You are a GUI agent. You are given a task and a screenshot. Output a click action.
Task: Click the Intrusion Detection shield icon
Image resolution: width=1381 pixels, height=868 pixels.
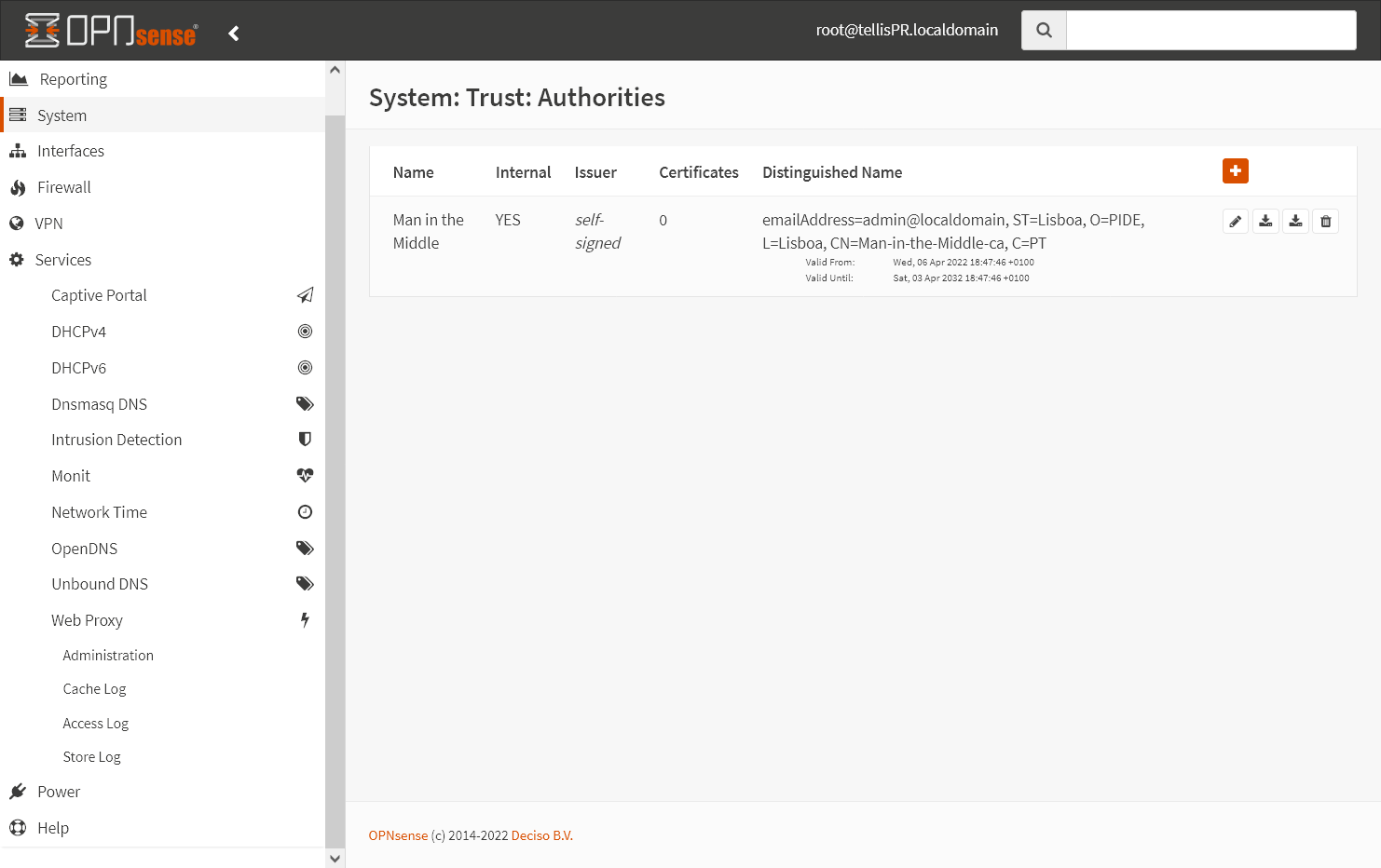coord(305,439)
